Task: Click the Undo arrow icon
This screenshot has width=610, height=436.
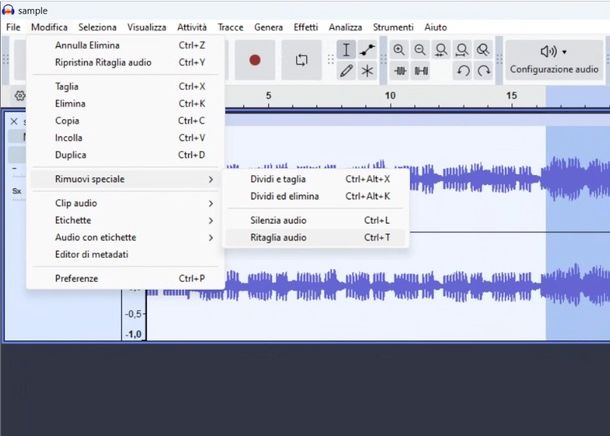Action: point(463,71)
